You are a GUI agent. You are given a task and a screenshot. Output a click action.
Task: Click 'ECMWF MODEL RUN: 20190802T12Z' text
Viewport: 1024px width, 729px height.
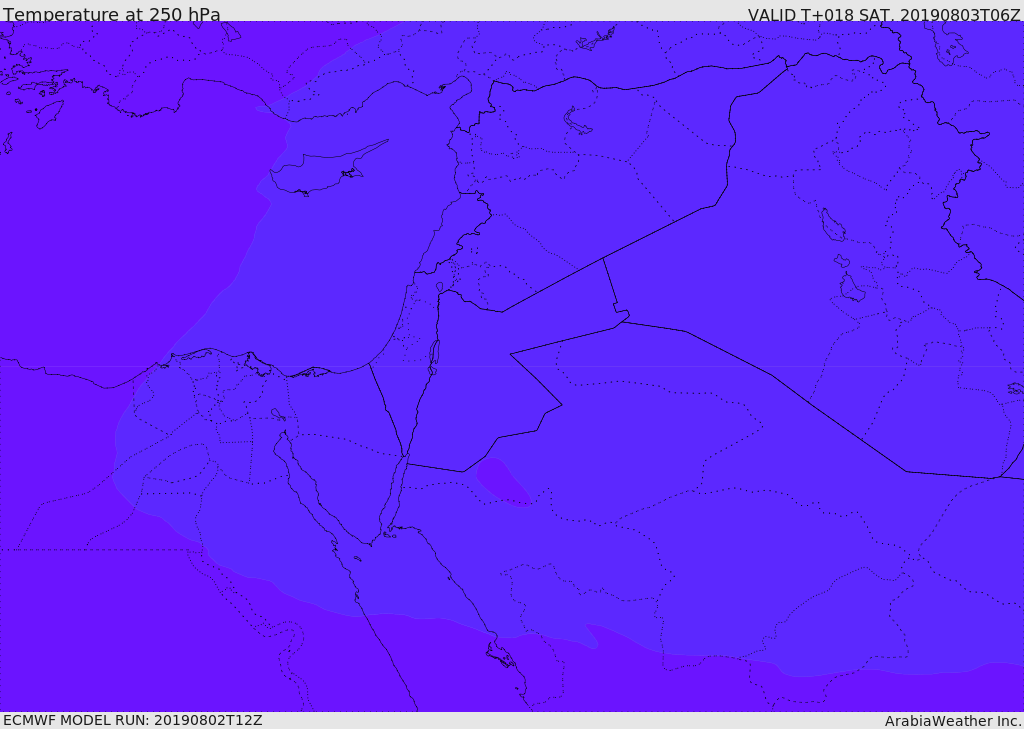pyautogui.click(x=133, y=720)
